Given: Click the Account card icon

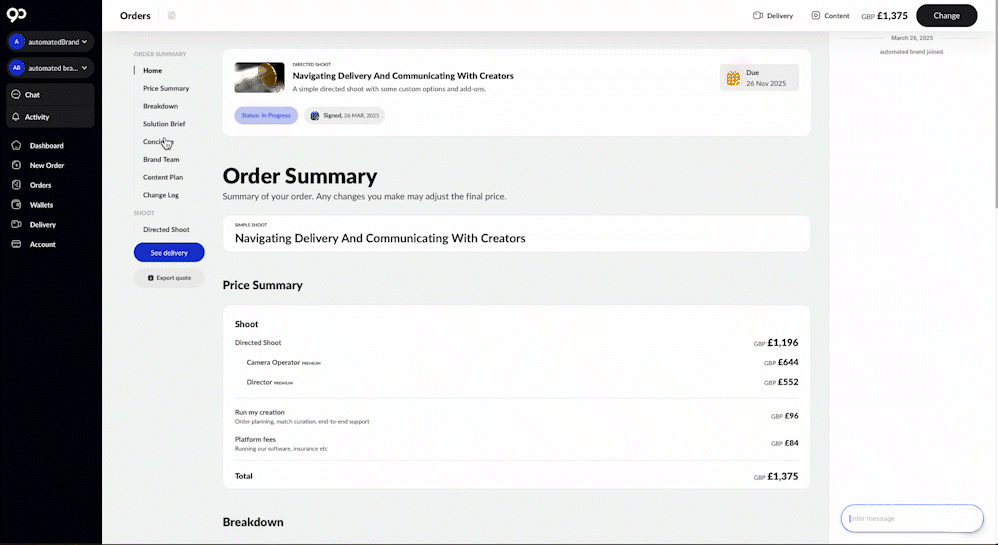Looking at the screenshot, I should [16, 244].
